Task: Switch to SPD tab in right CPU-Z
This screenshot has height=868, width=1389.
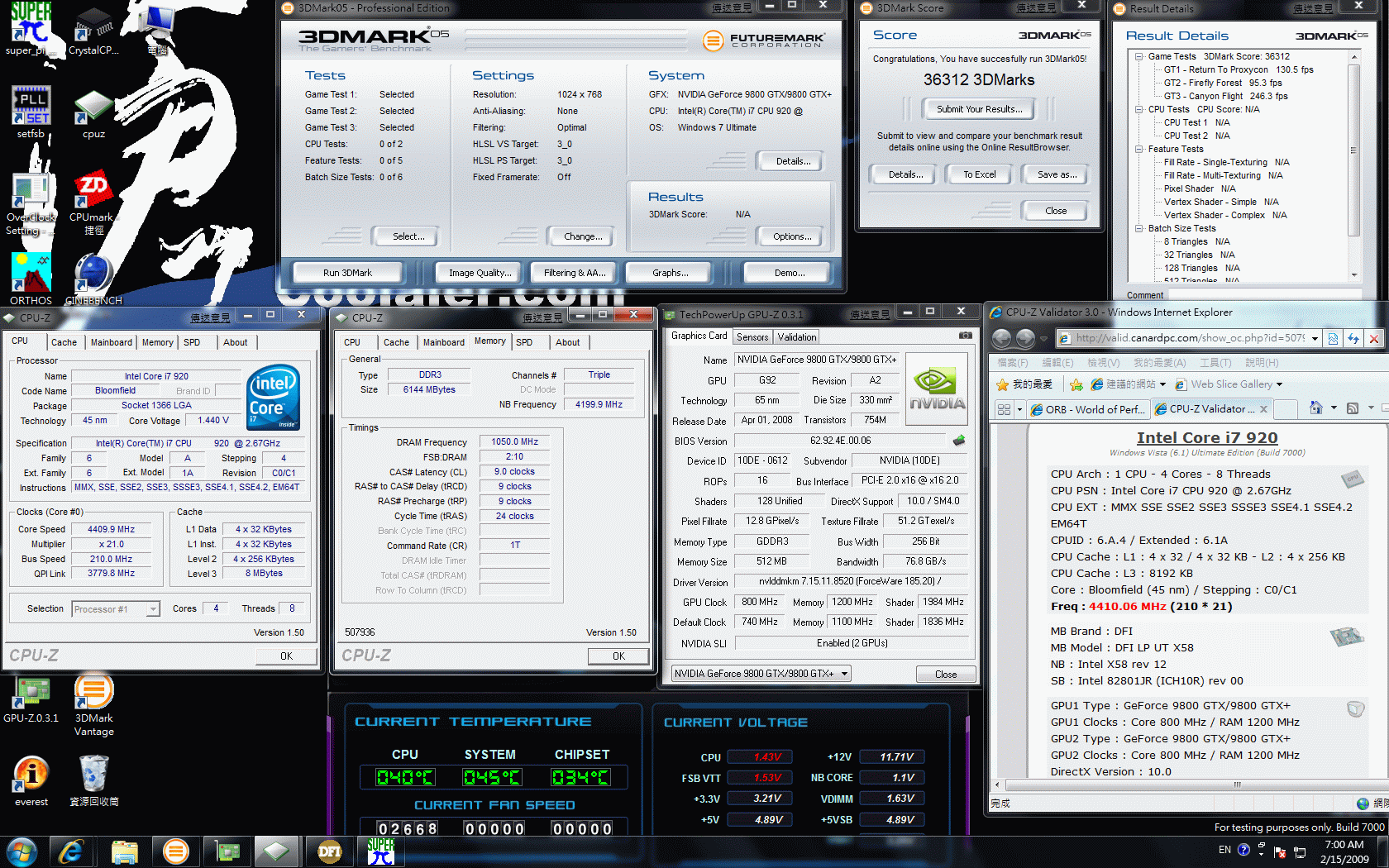Action: [524, 342]
